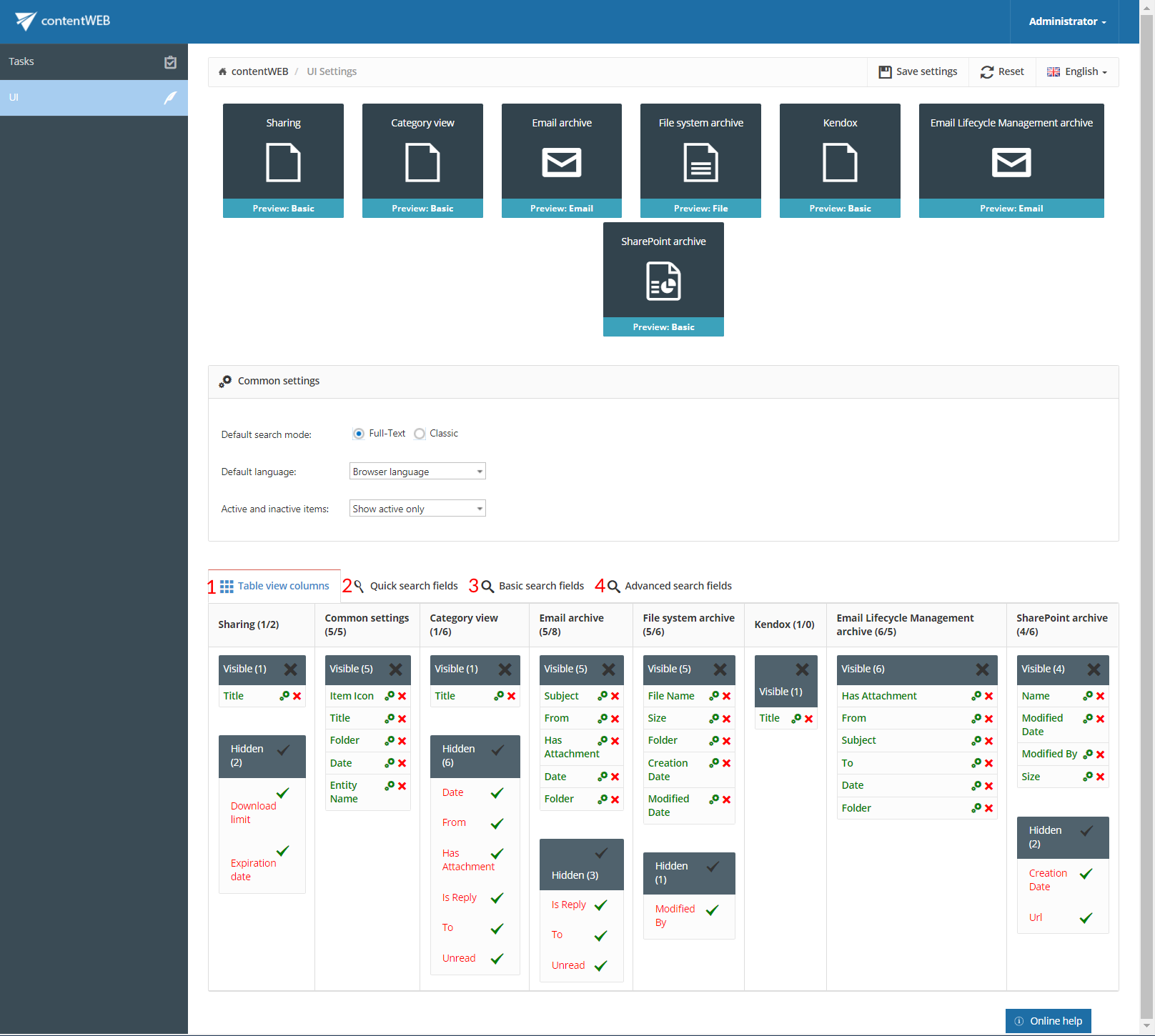Hide all visible Email archive columns
This screenshot has width=1155, height=1036.
[x=609, y=669]
